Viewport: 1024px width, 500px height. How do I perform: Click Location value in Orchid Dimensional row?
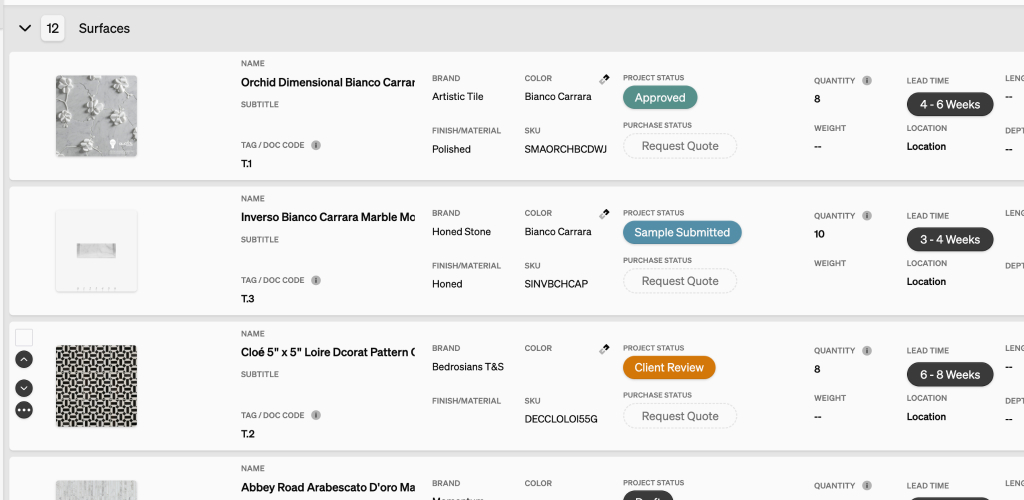926,147
